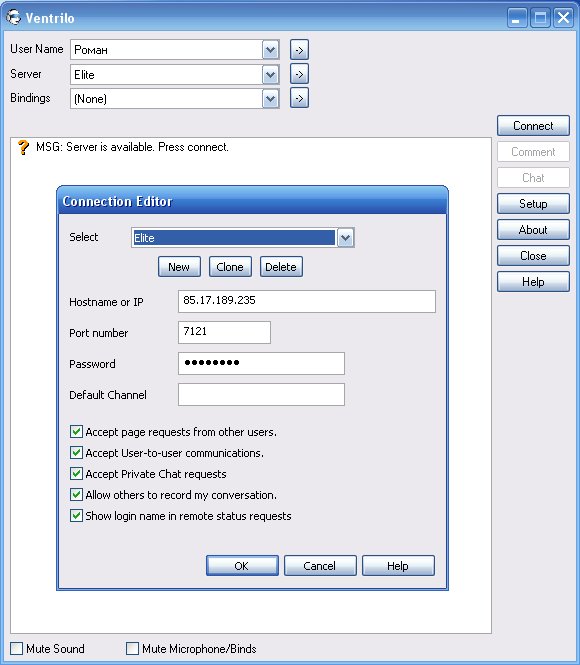Click 'MSG: Server is available. Press connect.' text
Image resolution: width=580 pixels, height=665 pixels.
(x=132, y=147)
